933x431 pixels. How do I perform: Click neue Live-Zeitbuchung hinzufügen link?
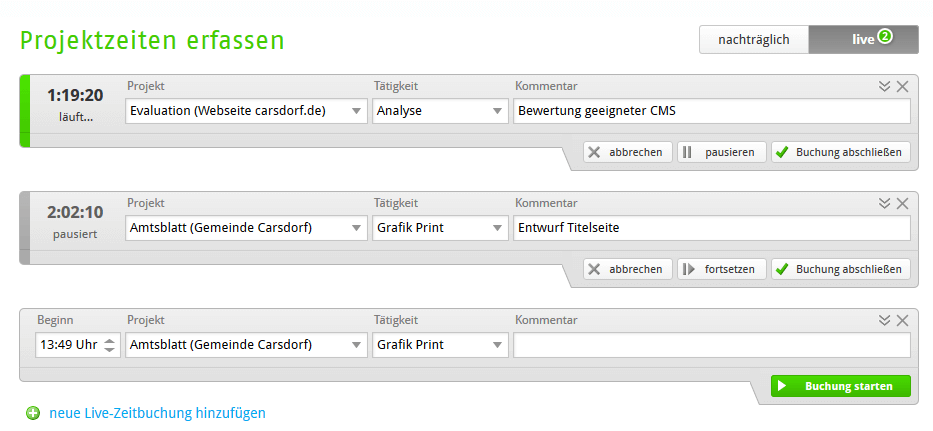pos(158,413)
